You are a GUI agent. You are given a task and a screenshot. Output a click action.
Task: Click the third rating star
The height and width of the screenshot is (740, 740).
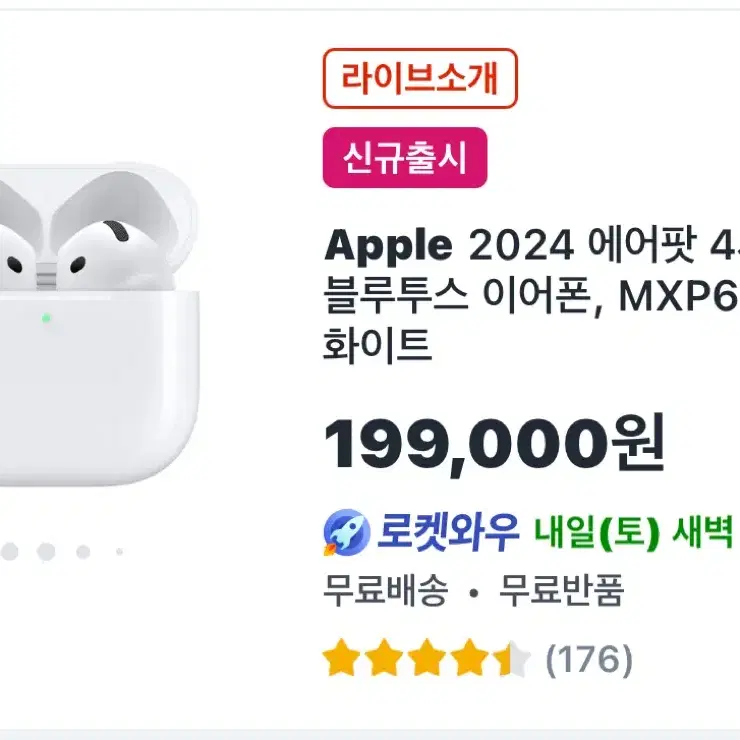tap(427, 658)
